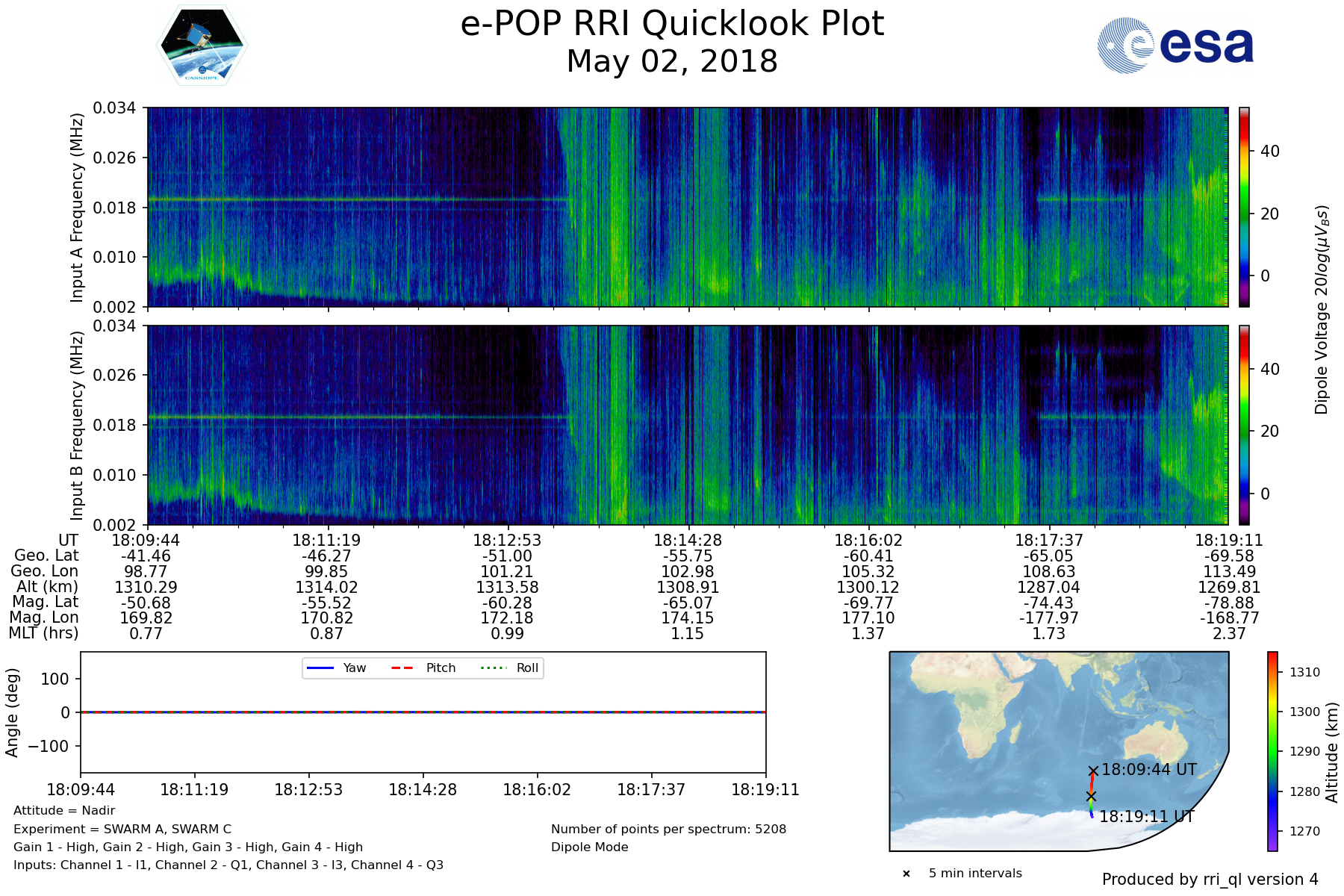The height and width of the screenshot is (896, 1344).
Task: Click the CASSIOPE satellite hexagon logo
Action: [x=202, y=46]
